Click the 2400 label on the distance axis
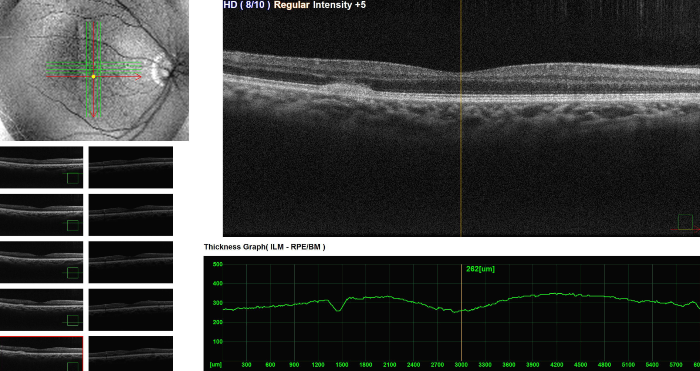Screen dimensions: 700x371 pyautogui.click(x=413, y=365)
